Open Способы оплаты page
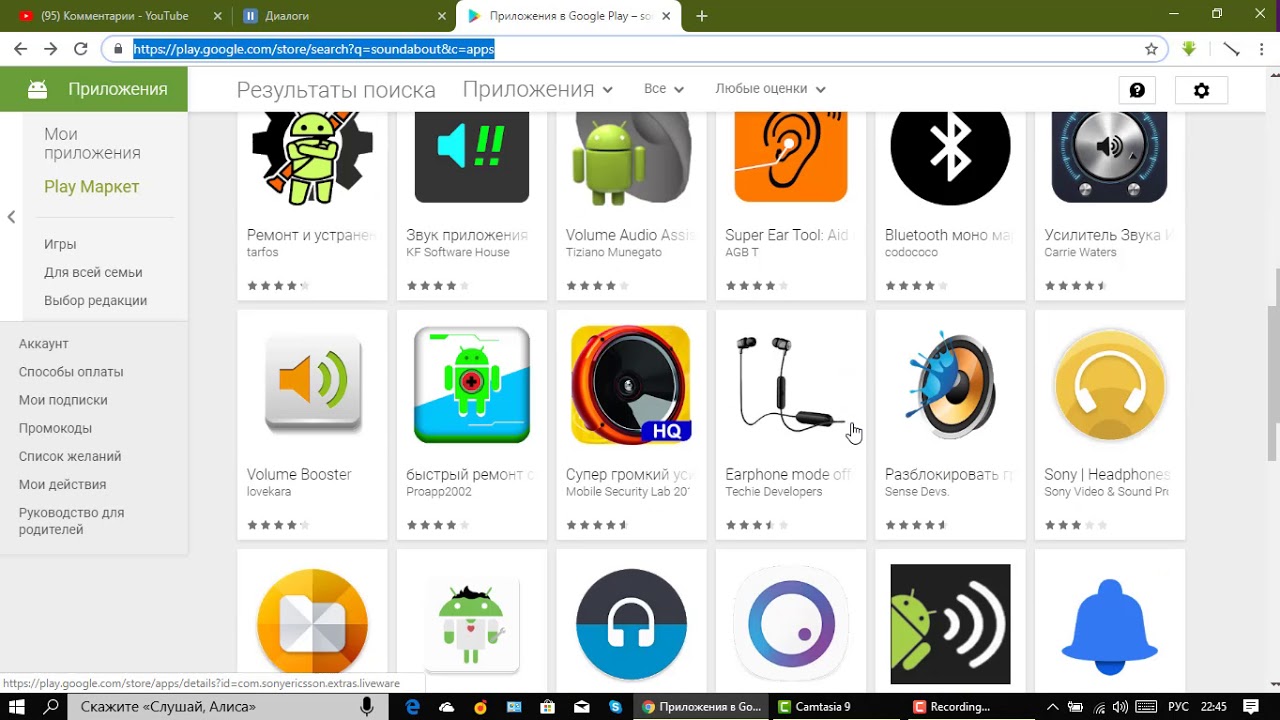The width and height of the screenshot is (1280, 720). (71, 372)
